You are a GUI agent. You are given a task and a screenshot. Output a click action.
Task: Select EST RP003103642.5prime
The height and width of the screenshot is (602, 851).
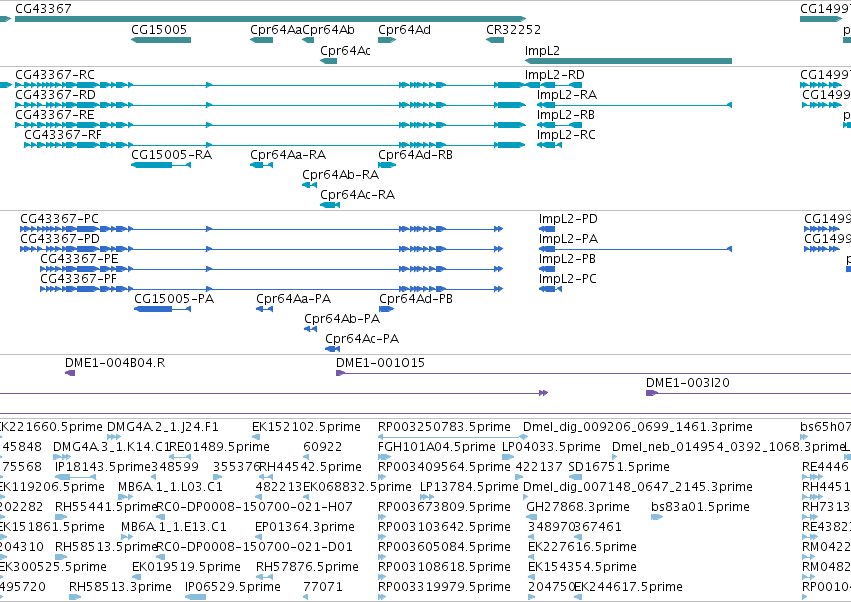[x=444, y=527]
